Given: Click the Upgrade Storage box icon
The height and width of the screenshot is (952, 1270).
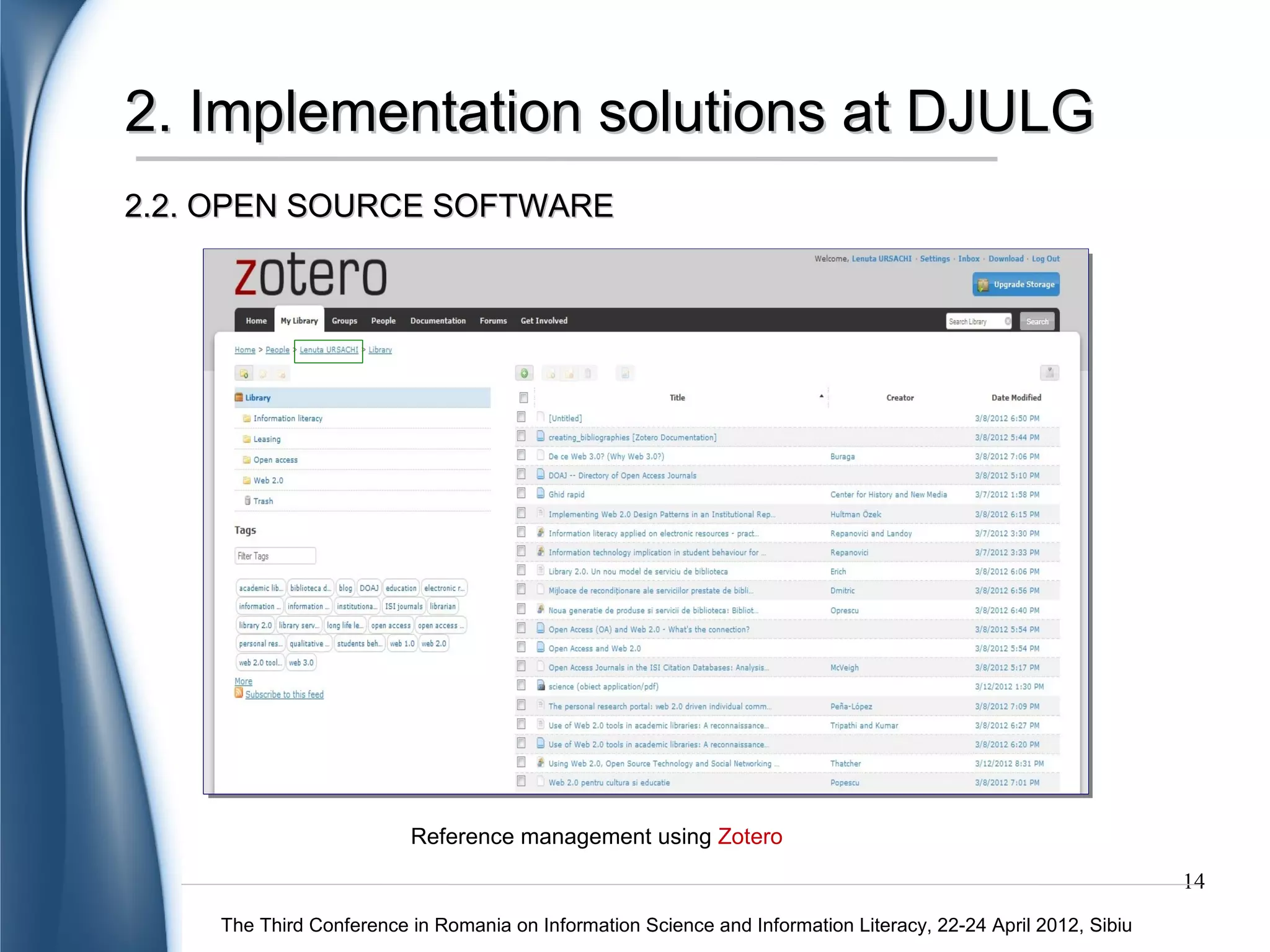Looking at the screenshot, I should 983,285.
